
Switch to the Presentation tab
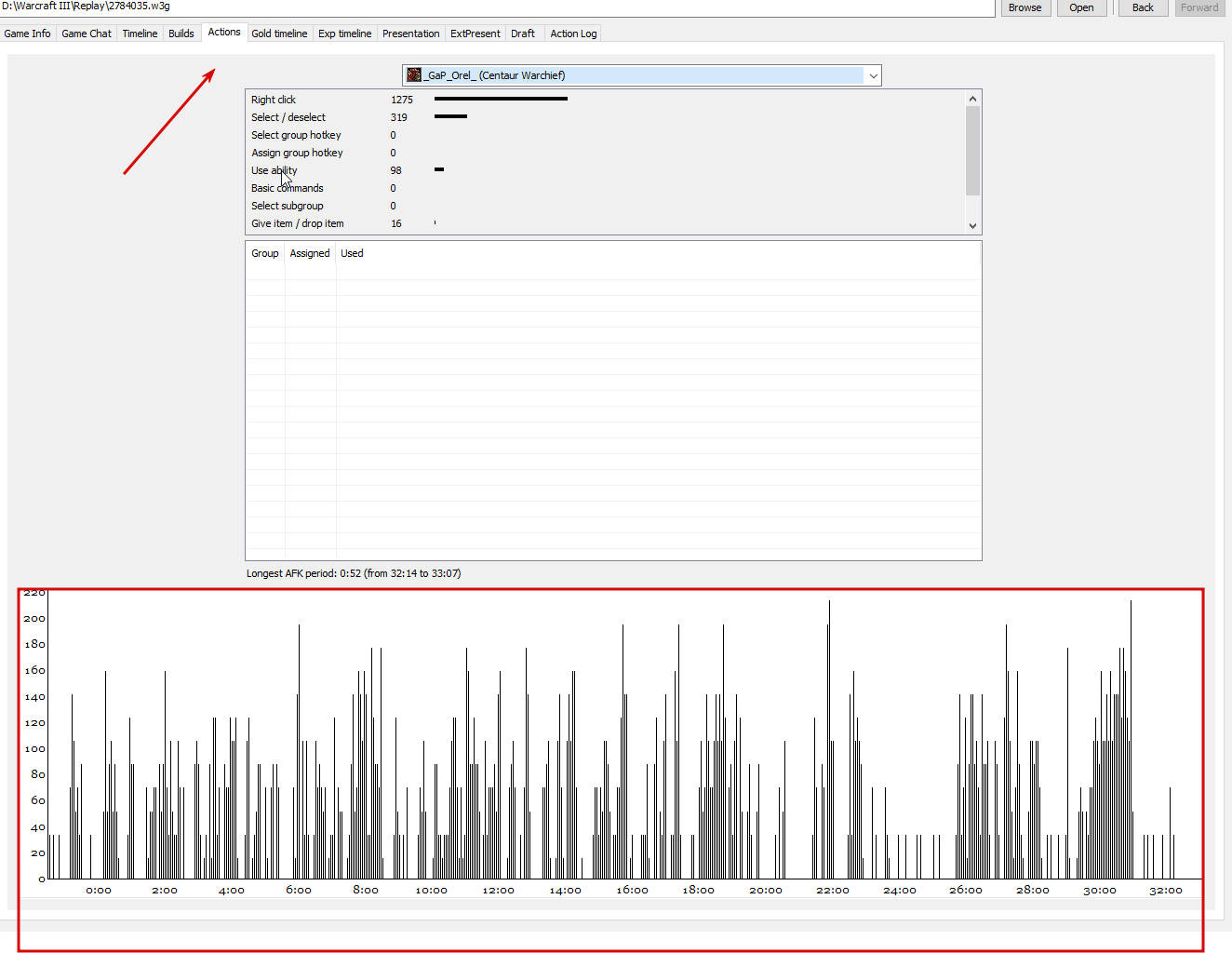pyautogui.click(x=410, y=34)
